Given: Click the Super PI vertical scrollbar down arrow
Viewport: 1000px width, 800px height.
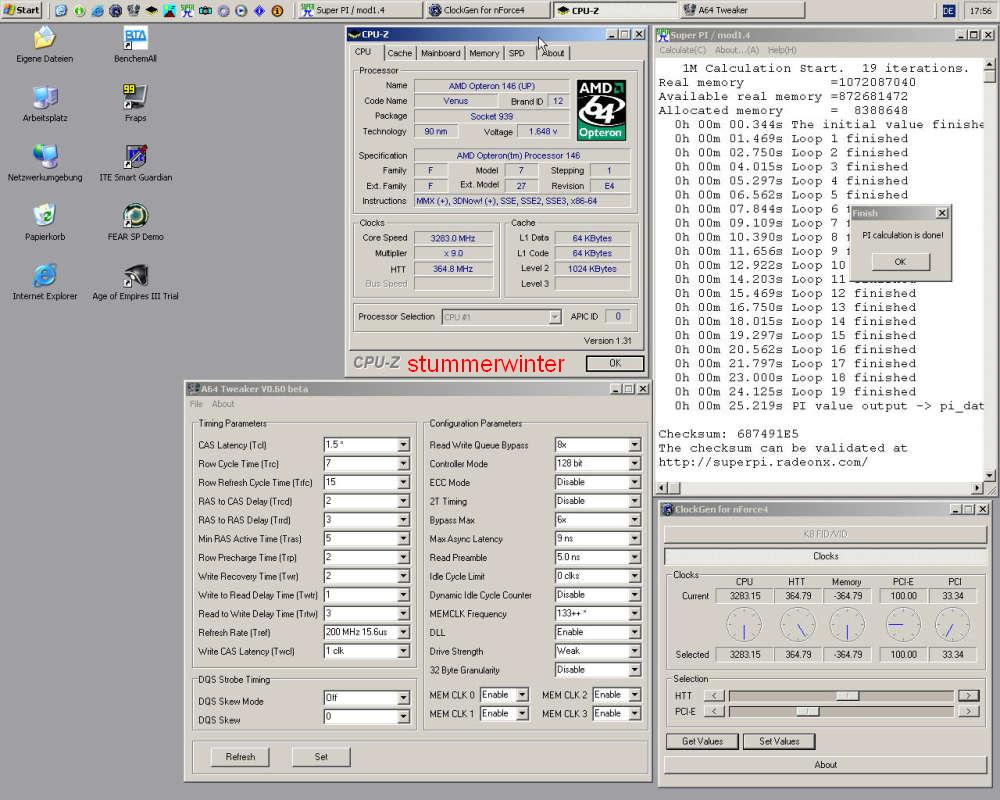Looking at the screenshot, I should 990,475.
